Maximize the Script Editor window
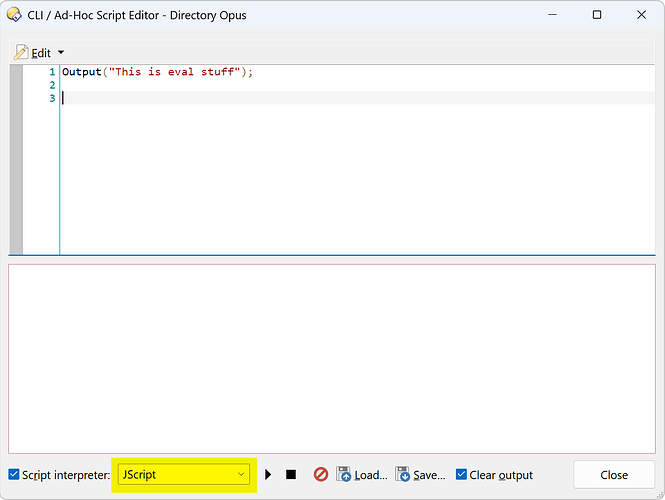The height and width of the screenshot is (500, 665). point(597,14)
